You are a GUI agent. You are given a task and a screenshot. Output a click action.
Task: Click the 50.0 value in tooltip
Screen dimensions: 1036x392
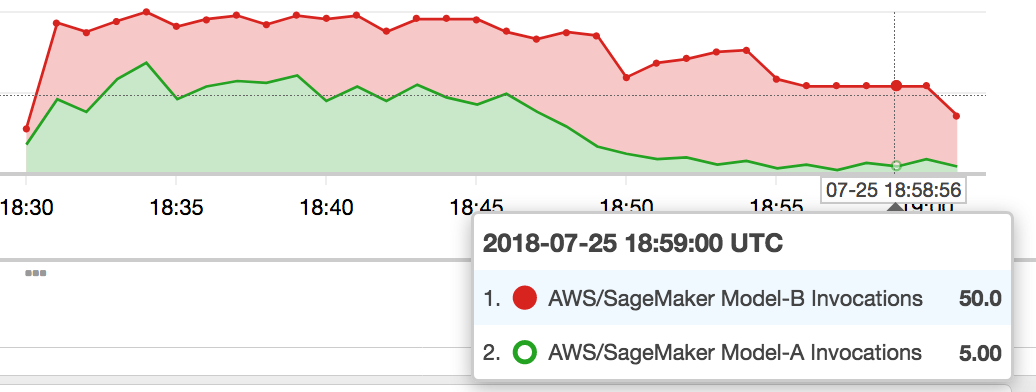tap(980, 299)
